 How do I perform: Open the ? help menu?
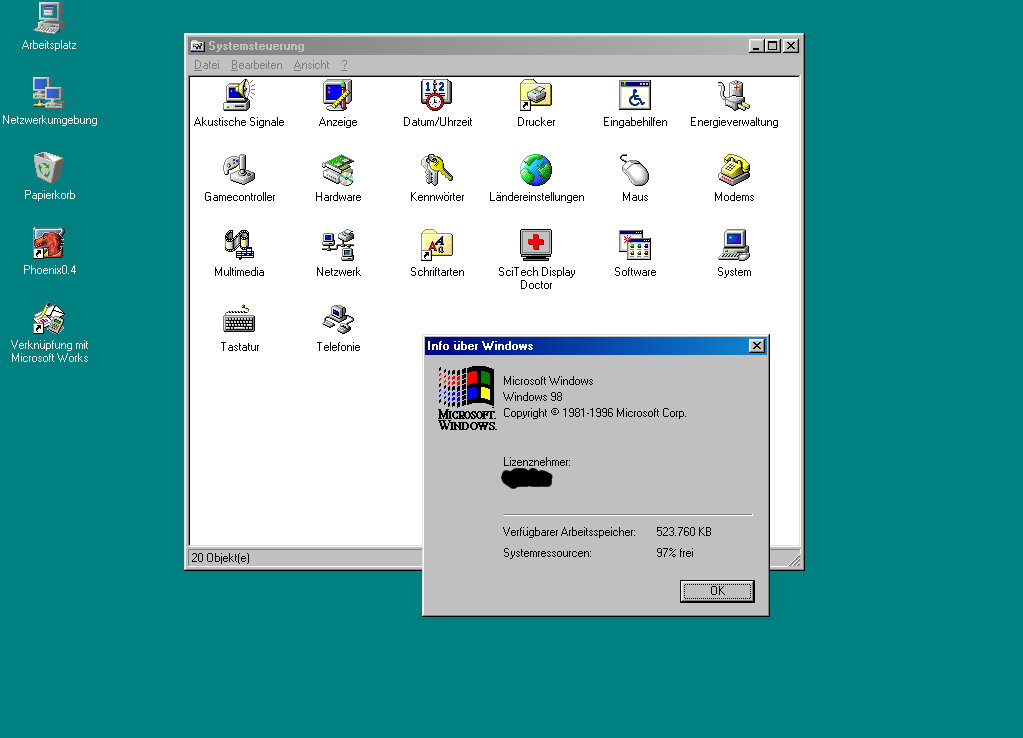[x=344, y=65]
